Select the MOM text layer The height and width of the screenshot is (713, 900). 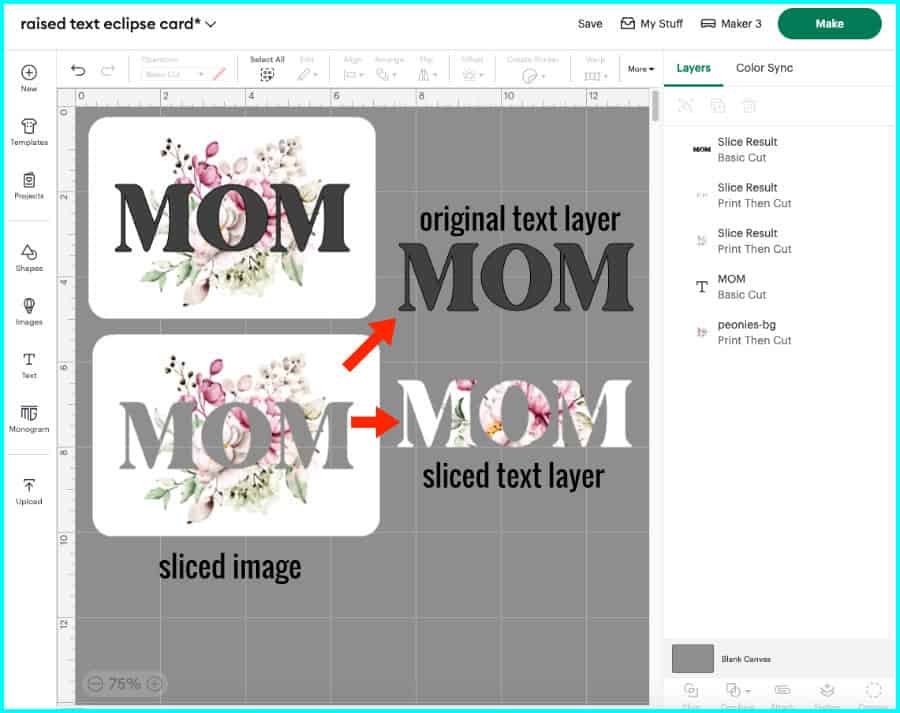click(776, 286)
